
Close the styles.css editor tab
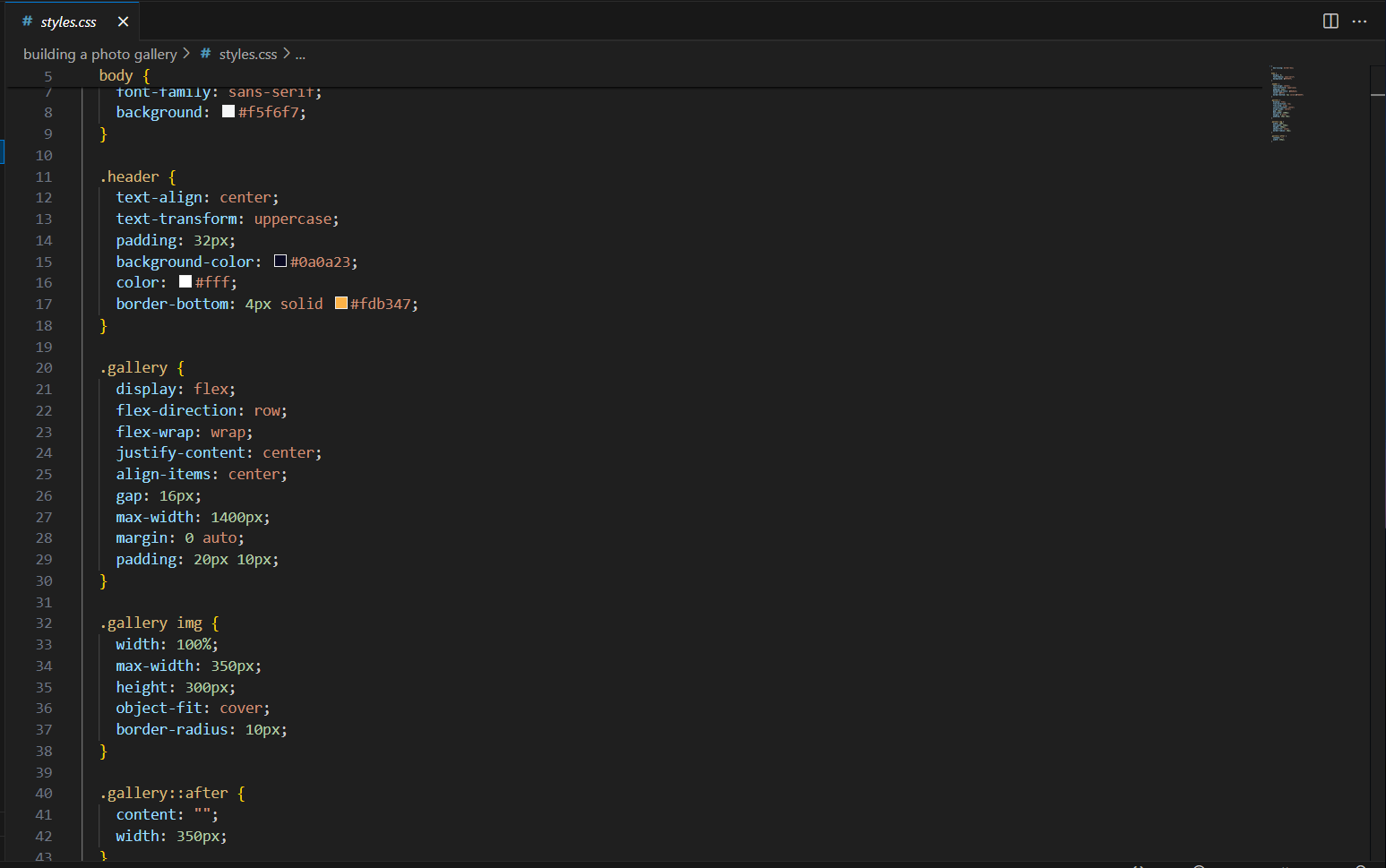124,21
